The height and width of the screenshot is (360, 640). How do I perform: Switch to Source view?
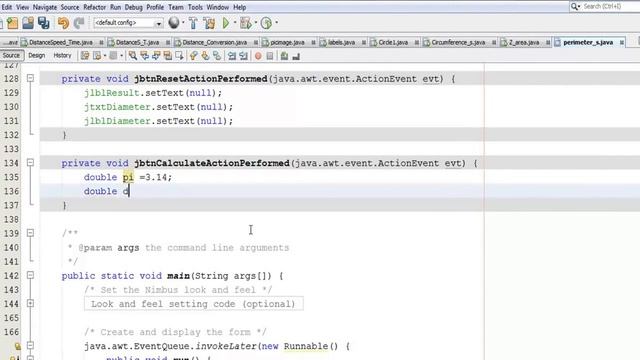(x=11, y=56)
